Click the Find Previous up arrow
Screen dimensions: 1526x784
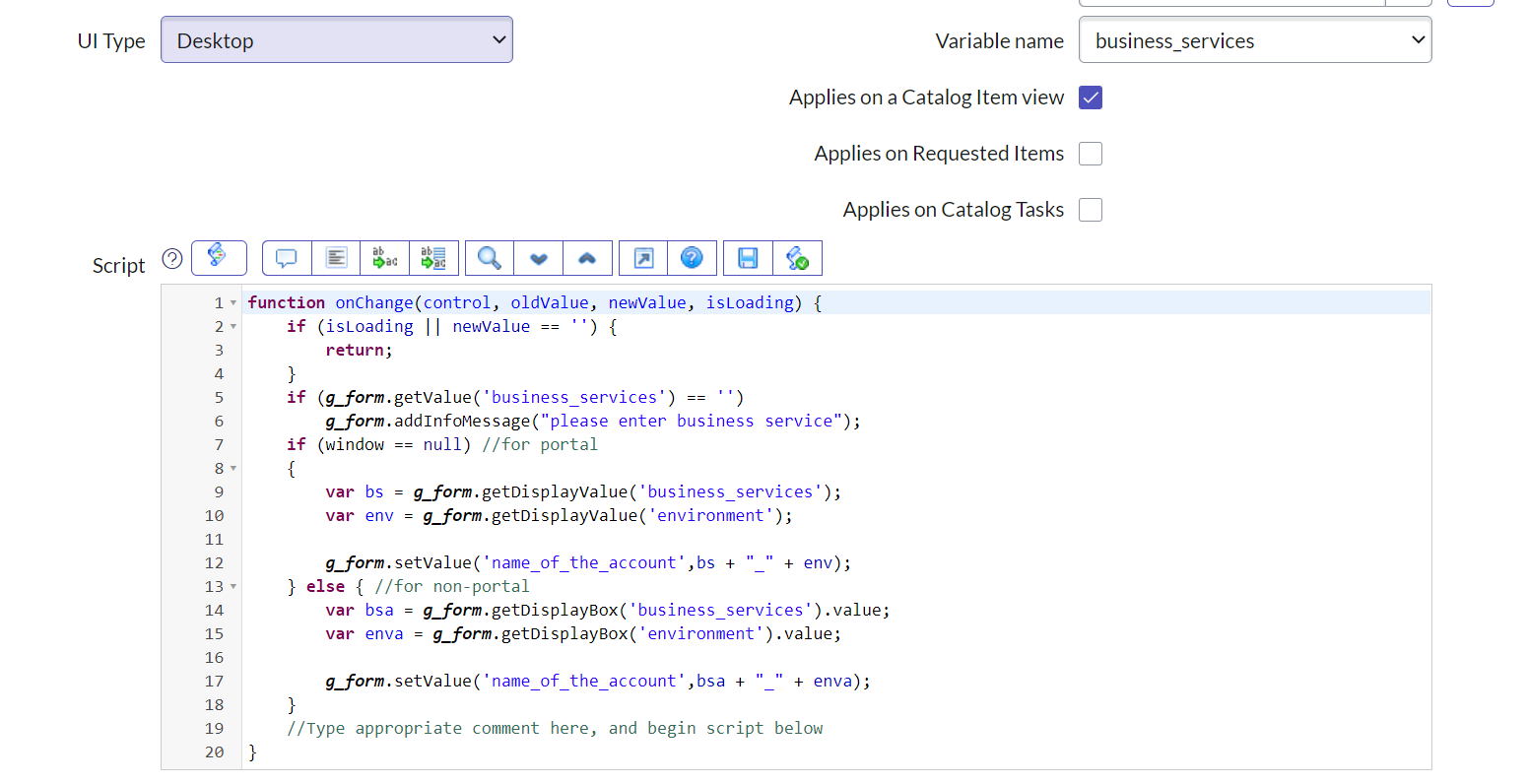click(587, 258)
